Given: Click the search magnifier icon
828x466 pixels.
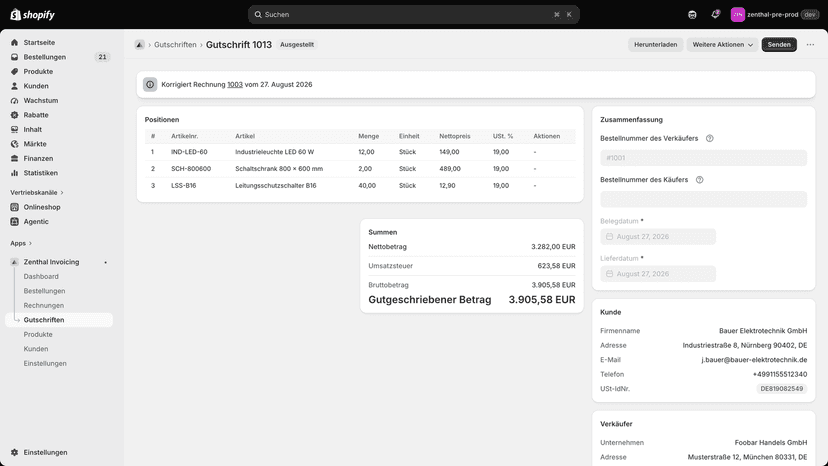Looking at the screenshot, I should click(x=258, y=15).
